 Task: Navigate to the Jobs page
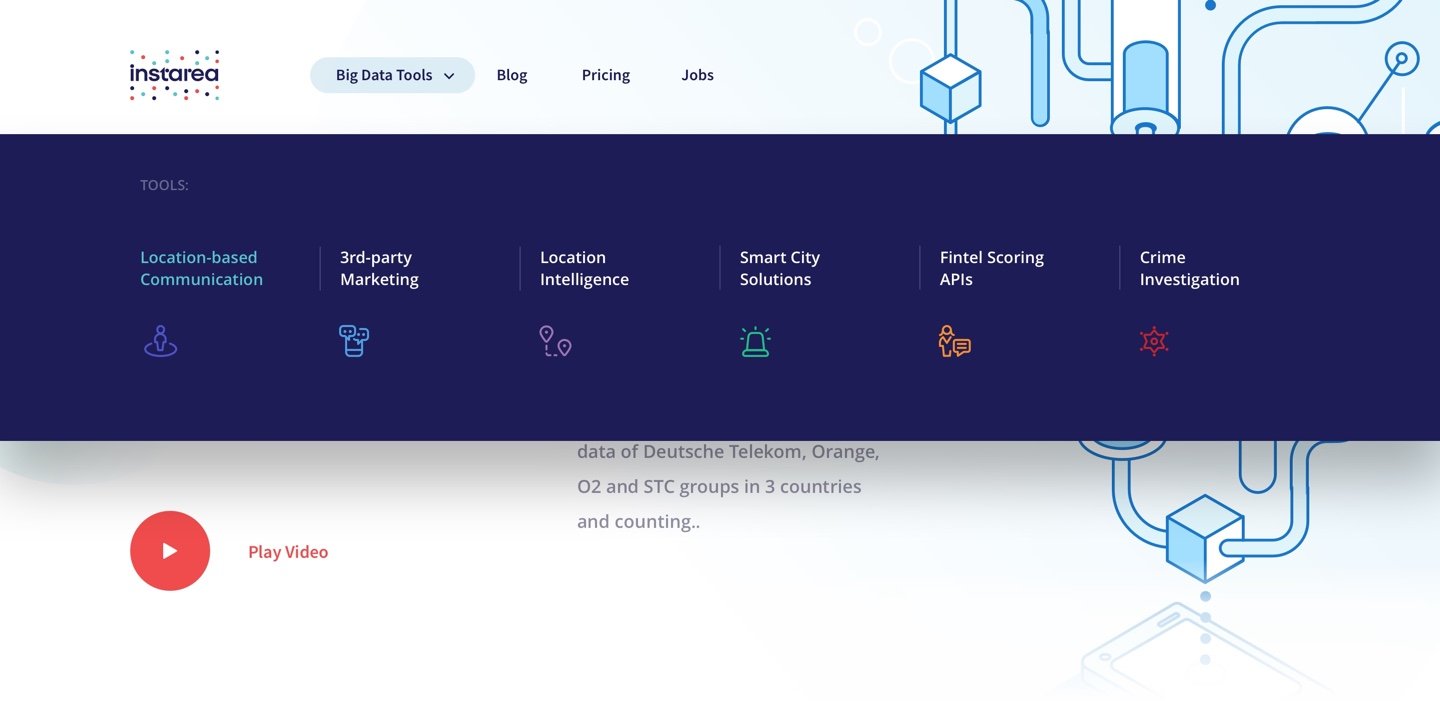tap(697, 75)
